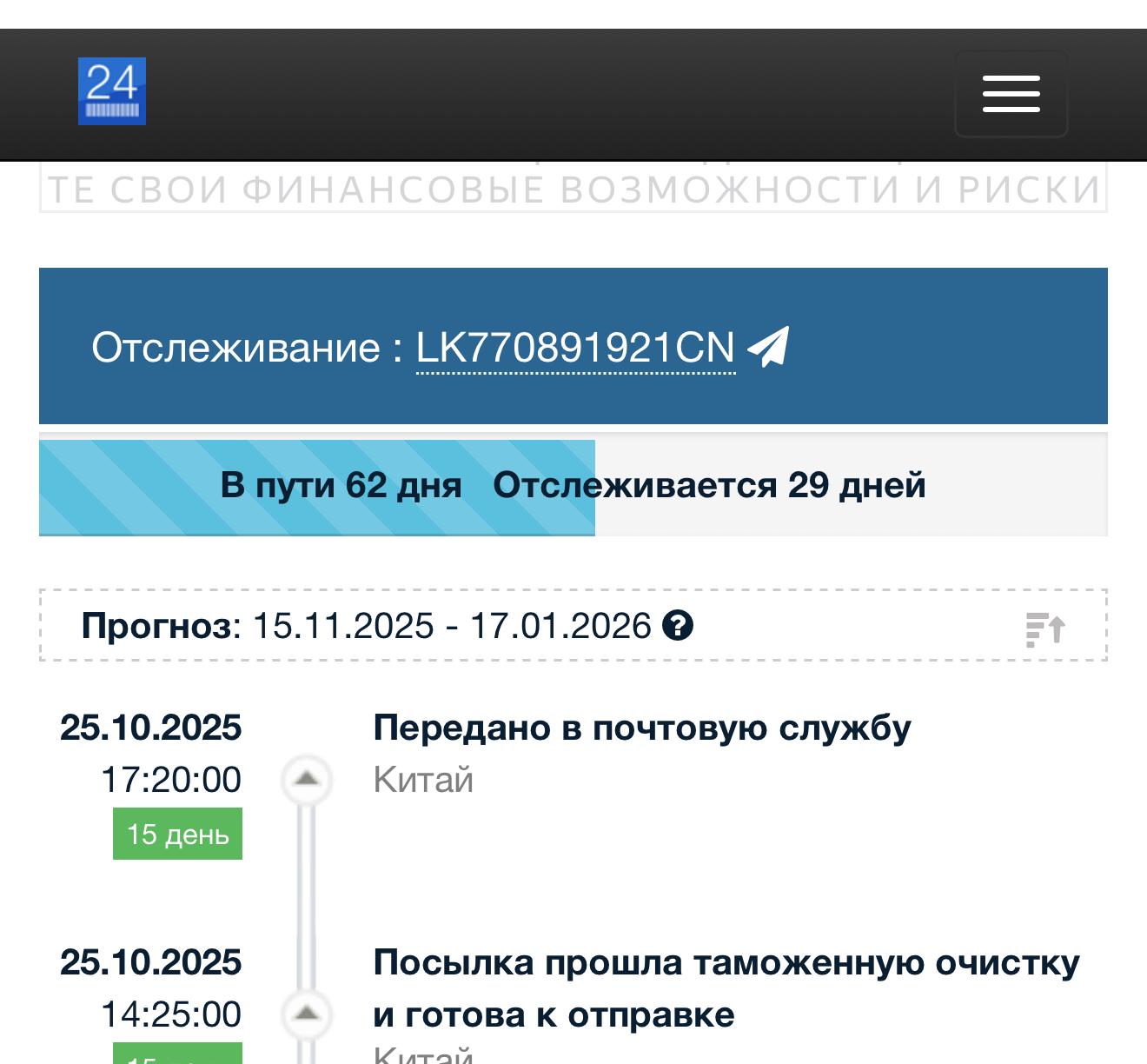Click the forecast dates 15.11.2025 - 17.01.2026
The image size is (1147, 1064).
(451, 626)
